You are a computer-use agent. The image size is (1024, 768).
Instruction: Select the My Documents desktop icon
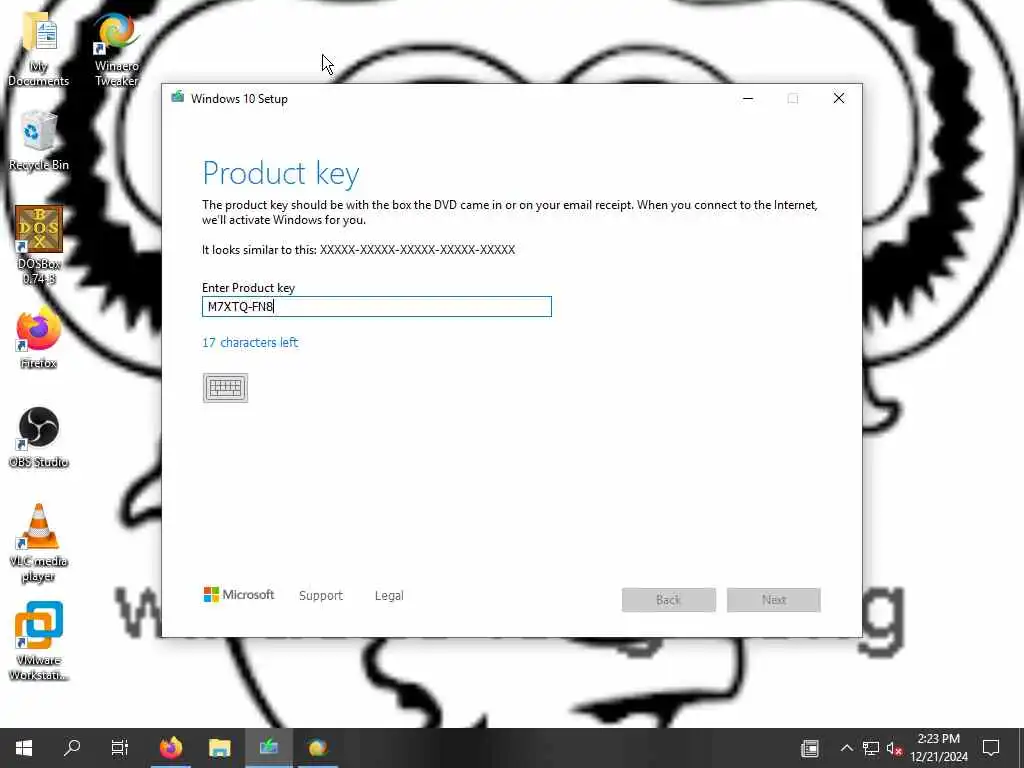[39, 50]
